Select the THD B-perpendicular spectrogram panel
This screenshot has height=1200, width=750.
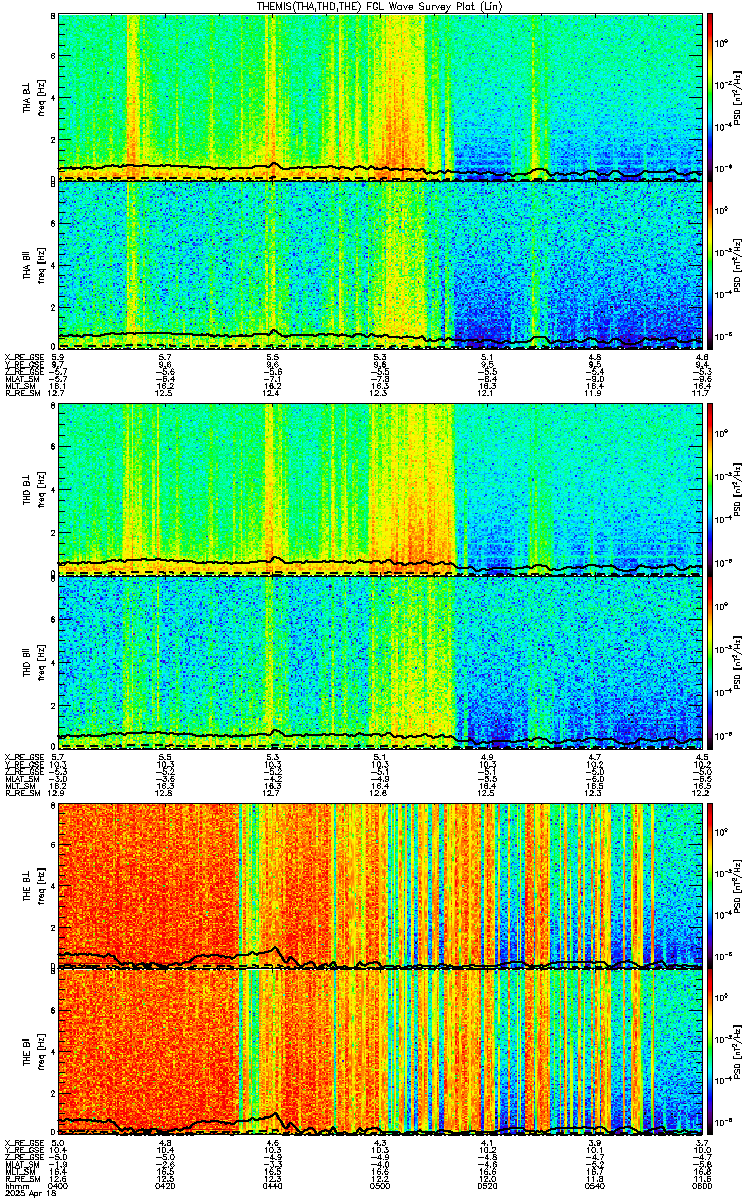point(381,489)
